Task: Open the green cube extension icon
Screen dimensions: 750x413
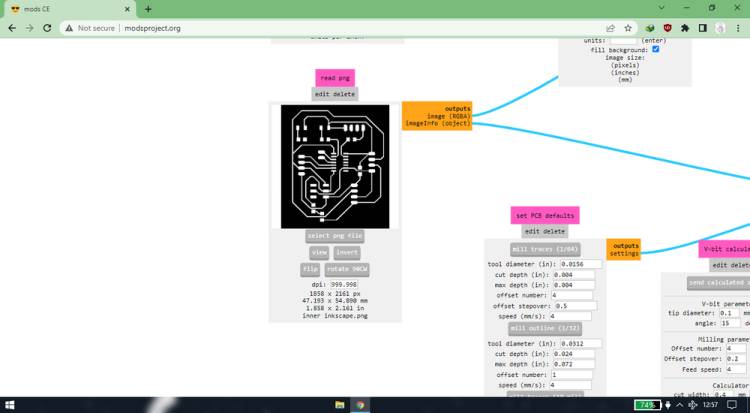Action: [x=650, y=28]
